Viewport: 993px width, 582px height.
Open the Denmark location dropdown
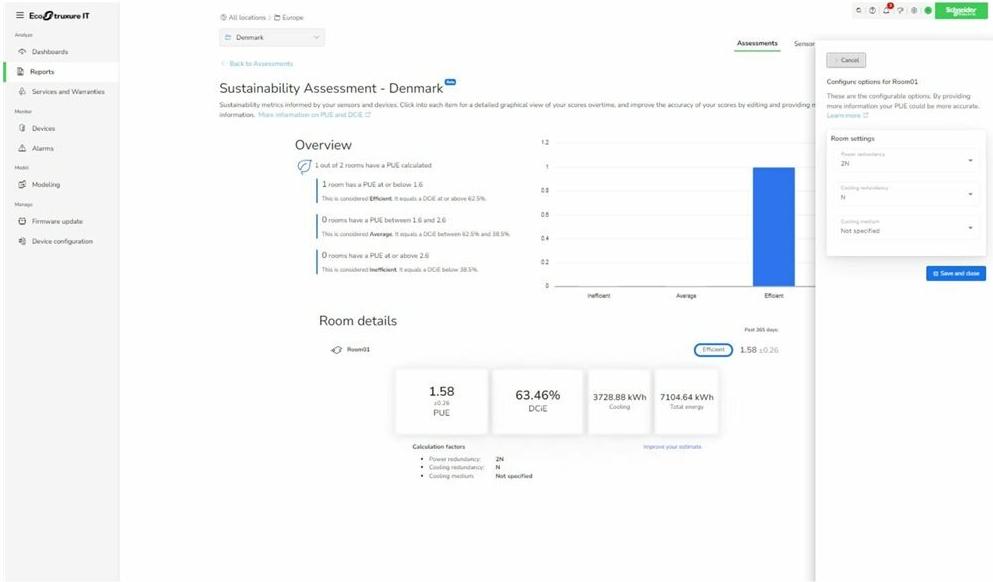click(x=272, y=37)
